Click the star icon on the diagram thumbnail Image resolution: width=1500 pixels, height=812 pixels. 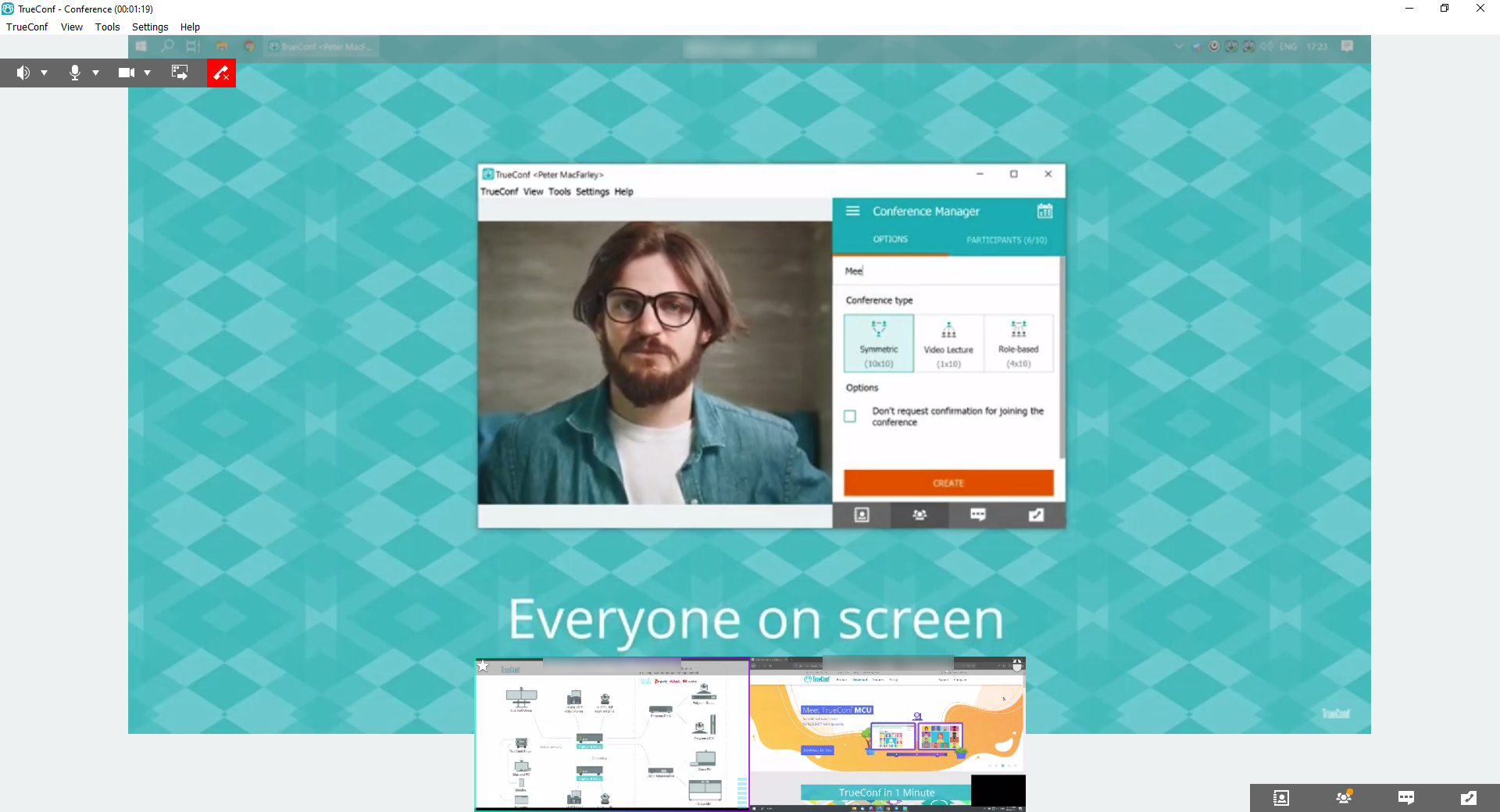[484, 666]
